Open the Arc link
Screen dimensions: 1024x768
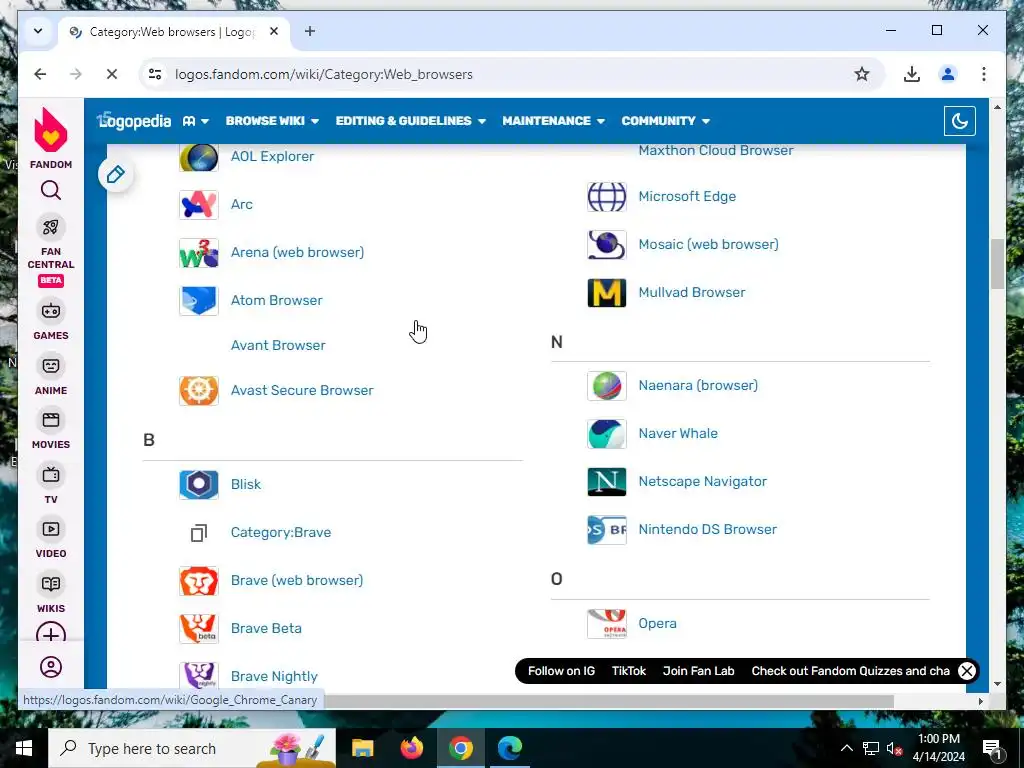point(242,204)
